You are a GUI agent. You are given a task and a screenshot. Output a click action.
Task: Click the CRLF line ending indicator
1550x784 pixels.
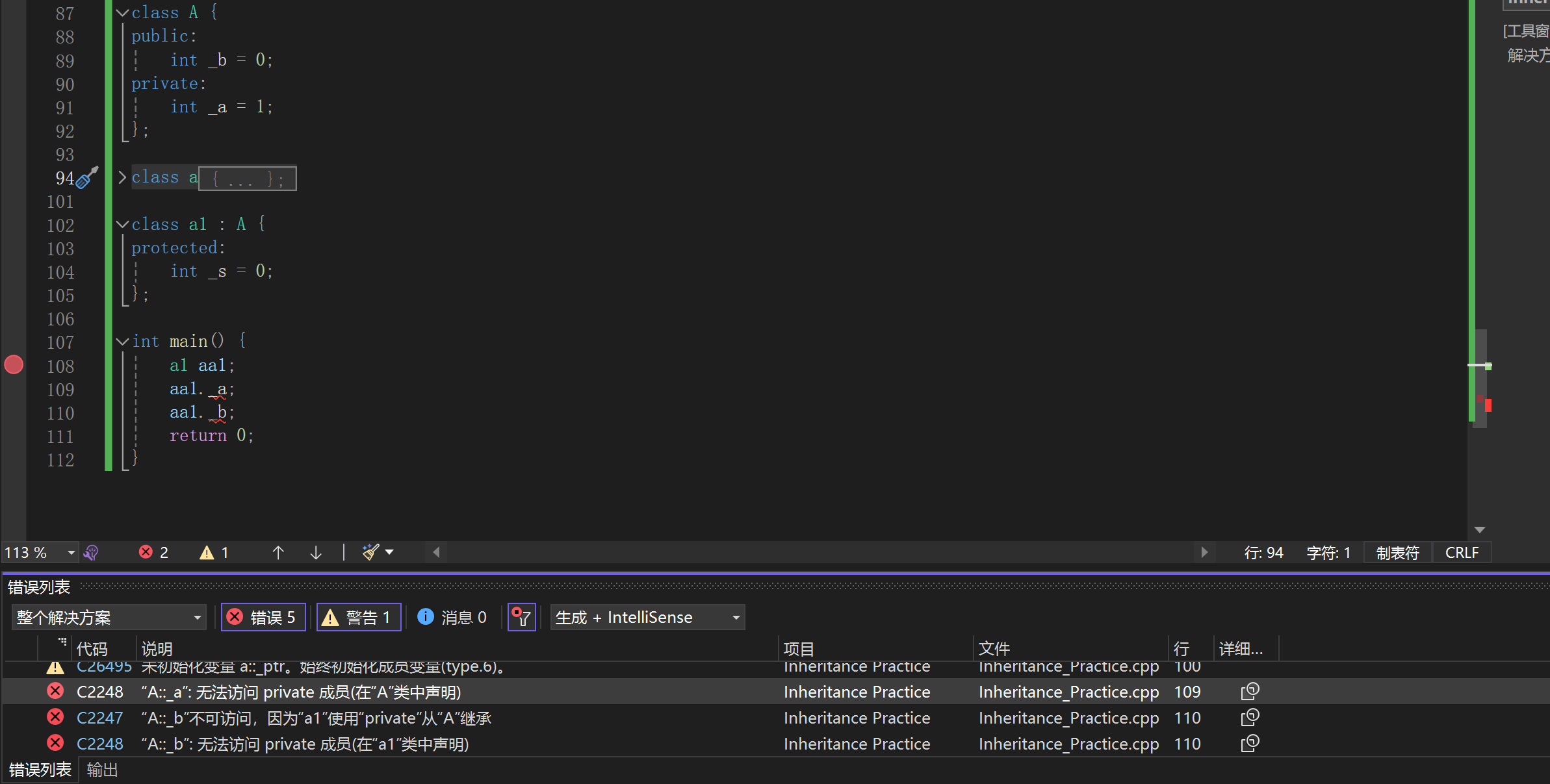[x=1462, y=553]
